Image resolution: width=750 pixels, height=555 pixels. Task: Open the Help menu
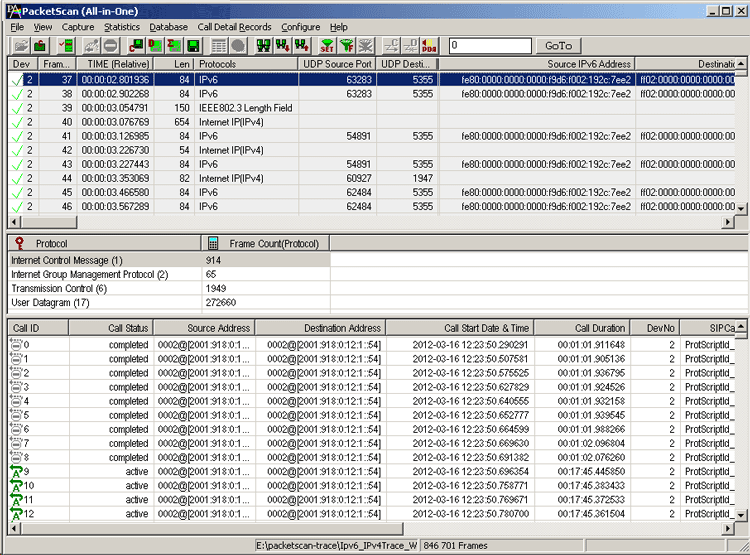[339, 27]
